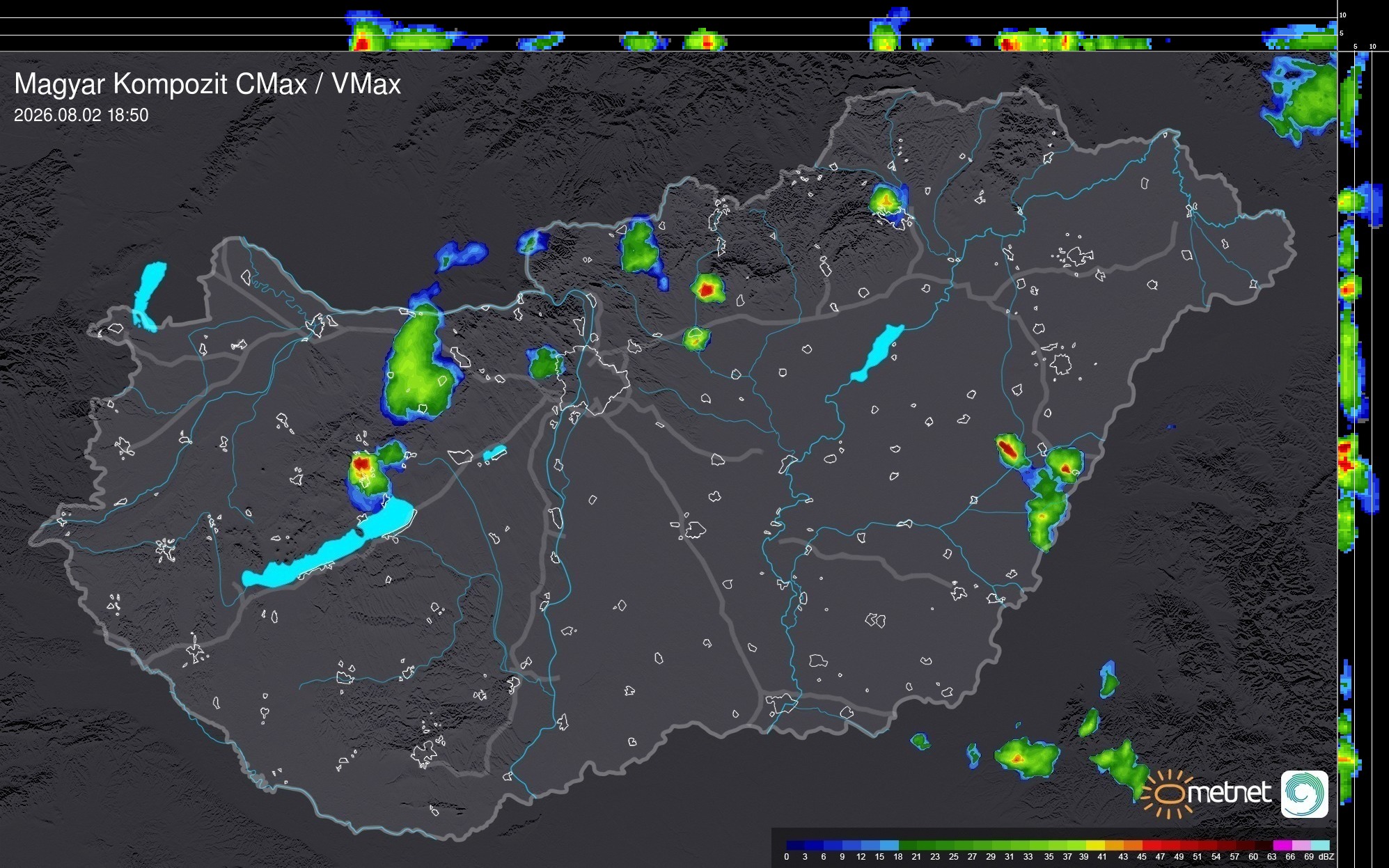The image size is (1389, 868).
Task: Click the '23' legend value
Action: click(x=935, y=857)
